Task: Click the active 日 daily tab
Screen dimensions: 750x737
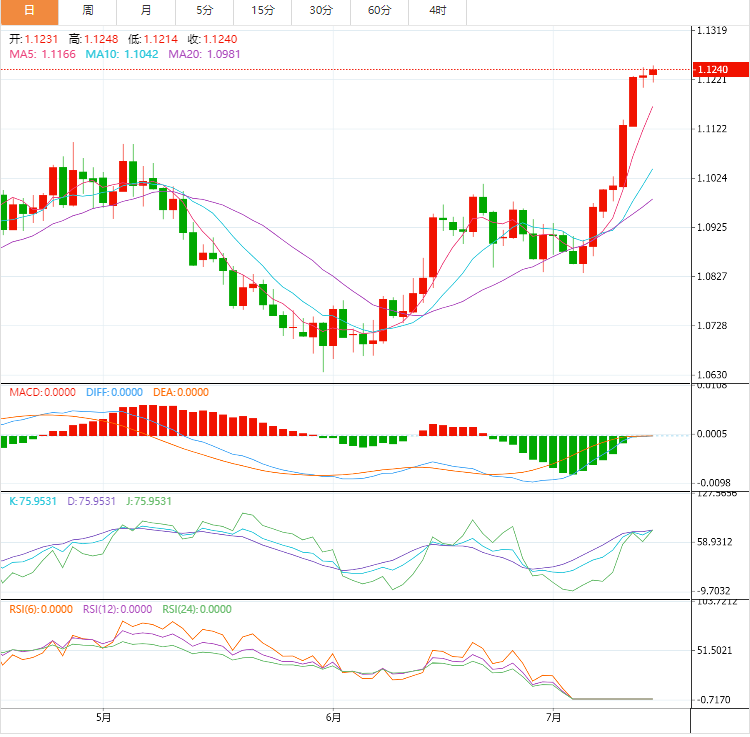Action: click(29, 11)
